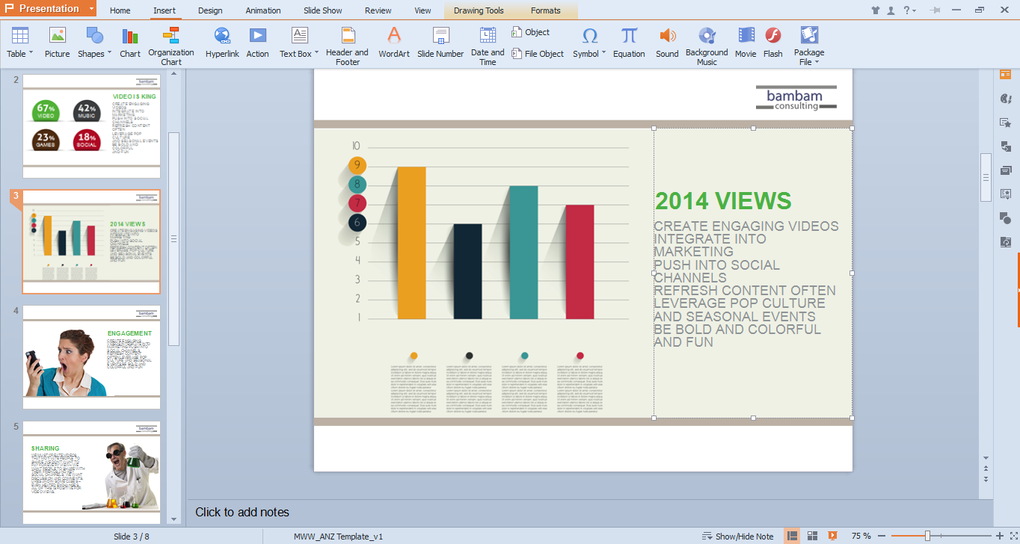Screen dimensions: 1020x544
Task: Open the Organization Chart tool
Action: [x=171, y=46]
